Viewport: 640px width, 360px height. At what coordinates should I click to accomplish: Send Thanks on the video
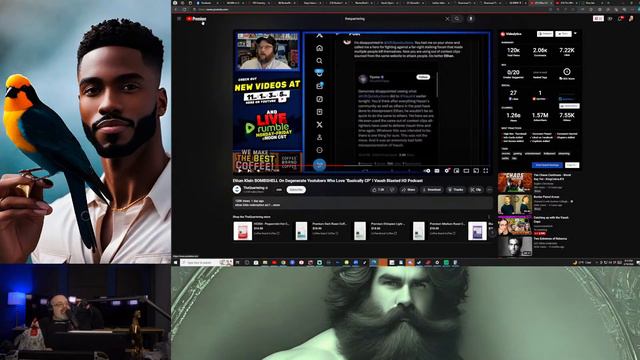[x=456, y=190]
